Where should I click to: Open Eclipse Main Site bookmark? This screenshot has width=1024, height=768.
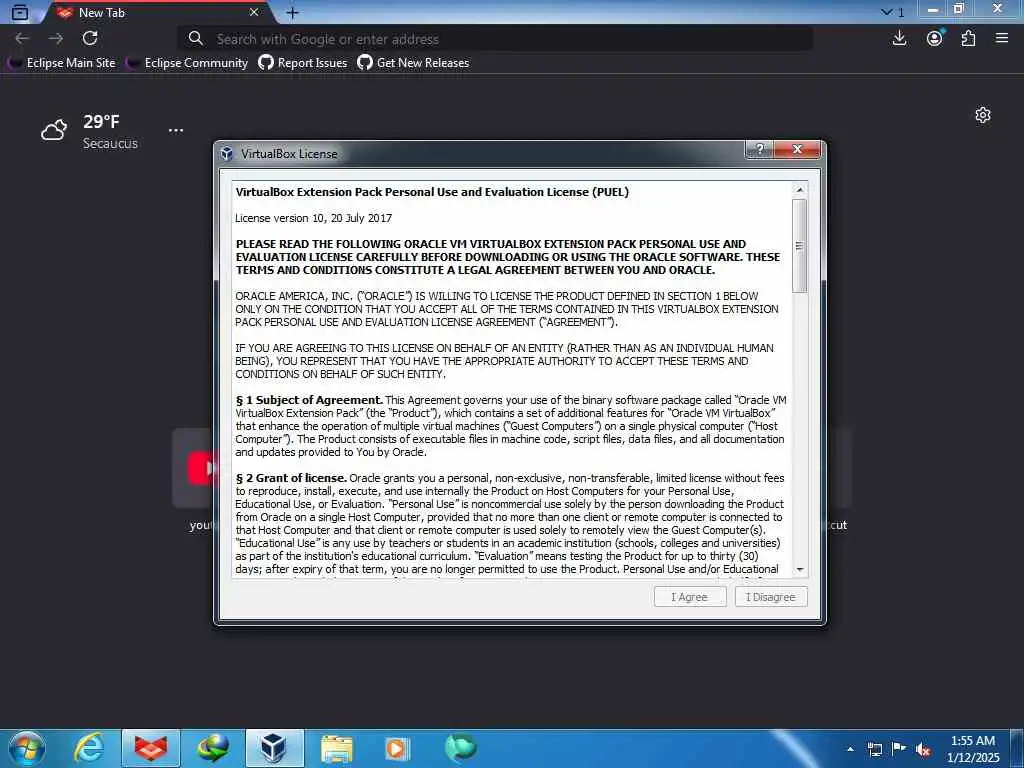tap(62, 63)
